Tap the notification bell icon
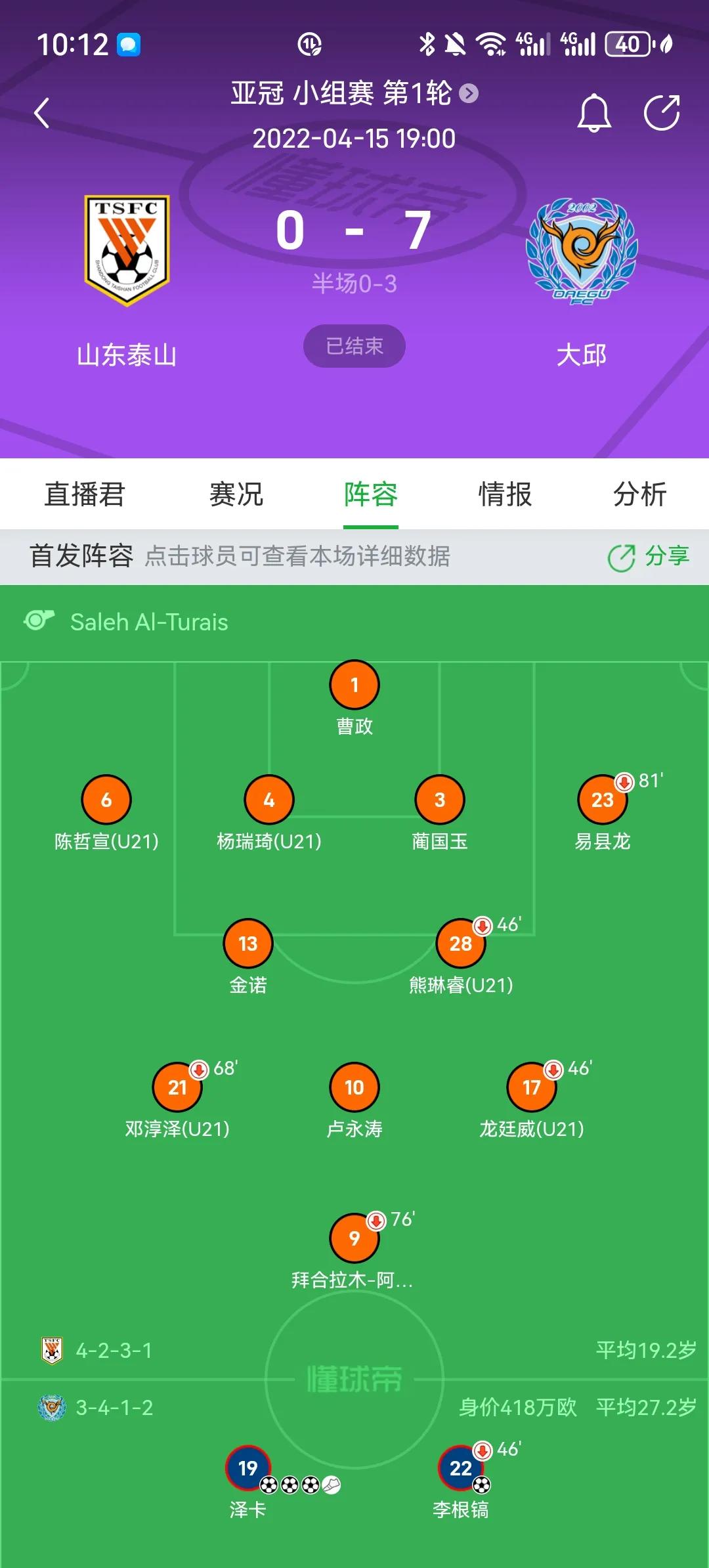Screen dimensions: 709x1568 click(x=594, y=113)
